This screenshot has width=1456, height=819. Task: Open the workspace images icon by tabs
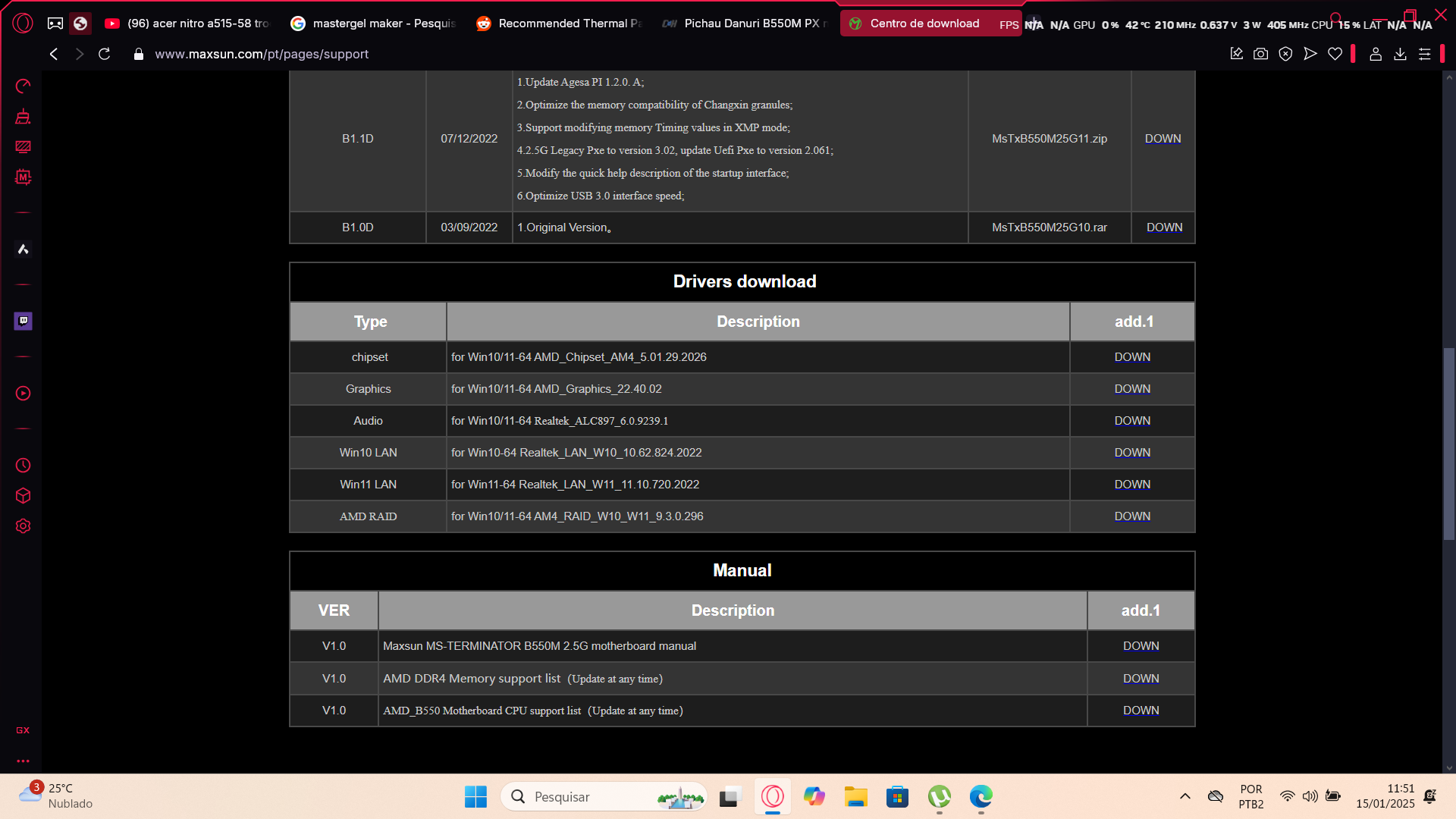(x=55, y=24)
